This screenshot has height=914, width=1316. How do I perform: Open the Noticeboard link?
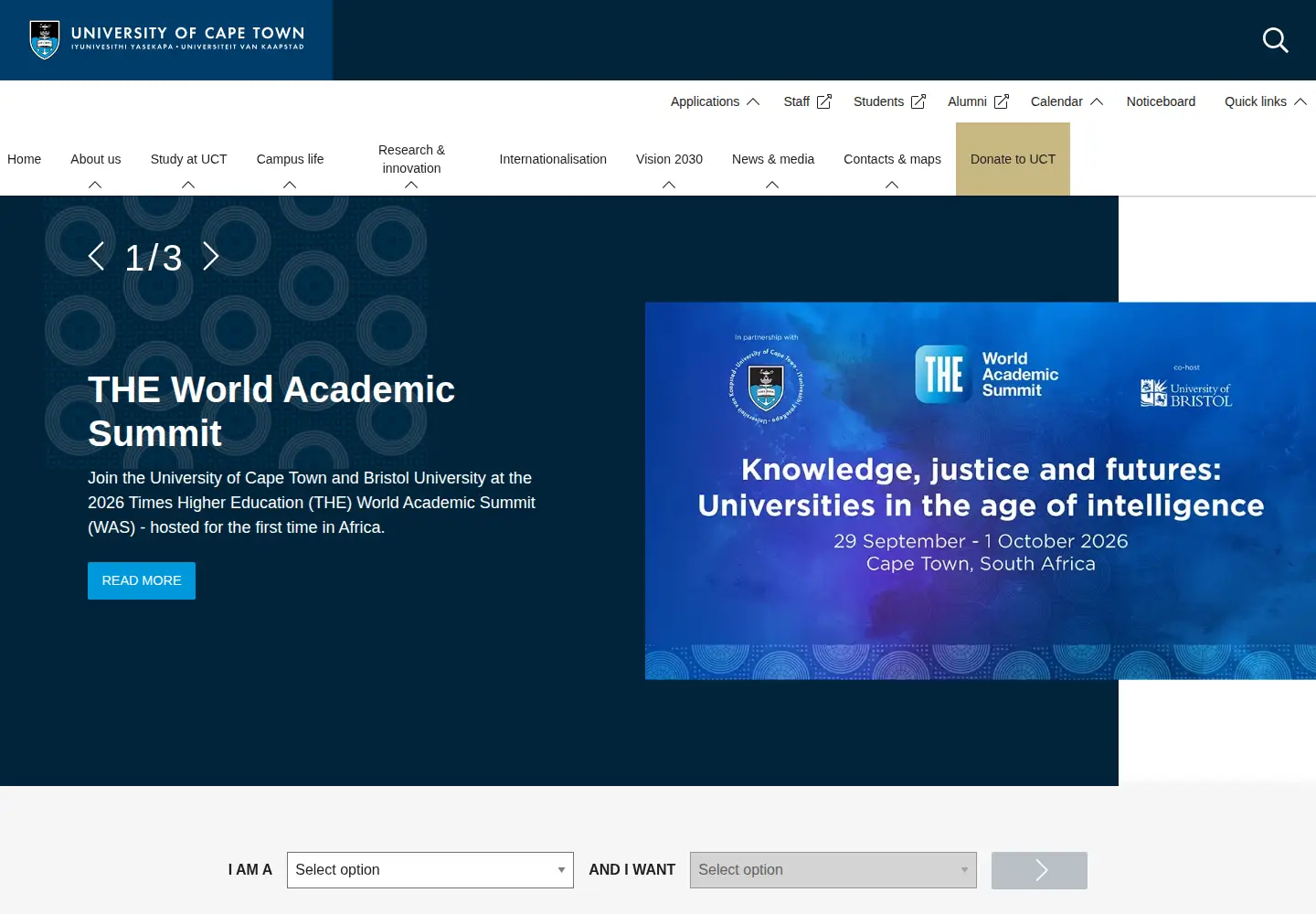pos(1161,101)
